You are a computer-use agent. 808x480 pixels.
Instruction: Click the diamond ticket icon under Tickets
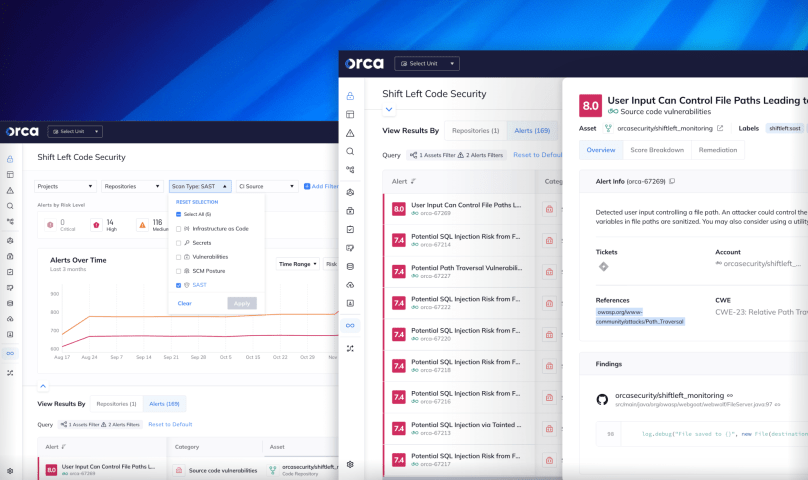(x=603, y=267)
